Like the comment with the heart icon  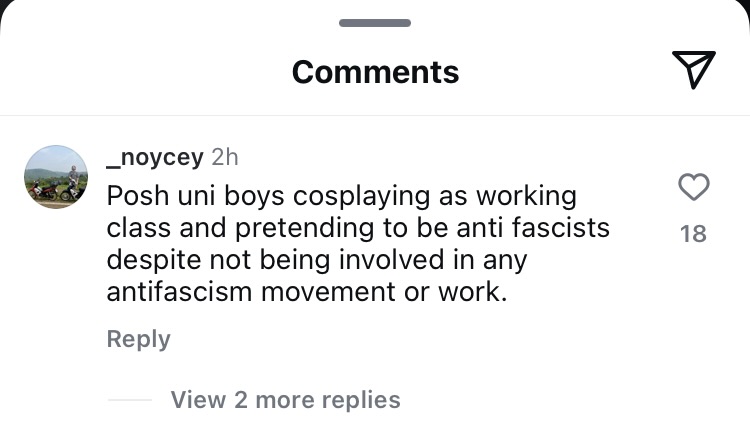tap(693, 187)
